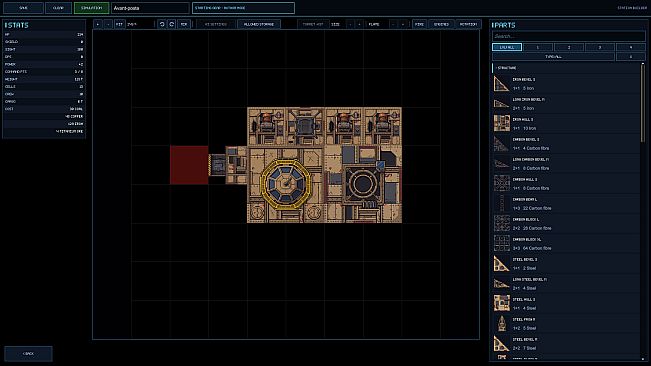Click the scroll-down arrow in parts list
This screenshot has height=366, width=651.
pyautogui.click(x=643, y=359)
